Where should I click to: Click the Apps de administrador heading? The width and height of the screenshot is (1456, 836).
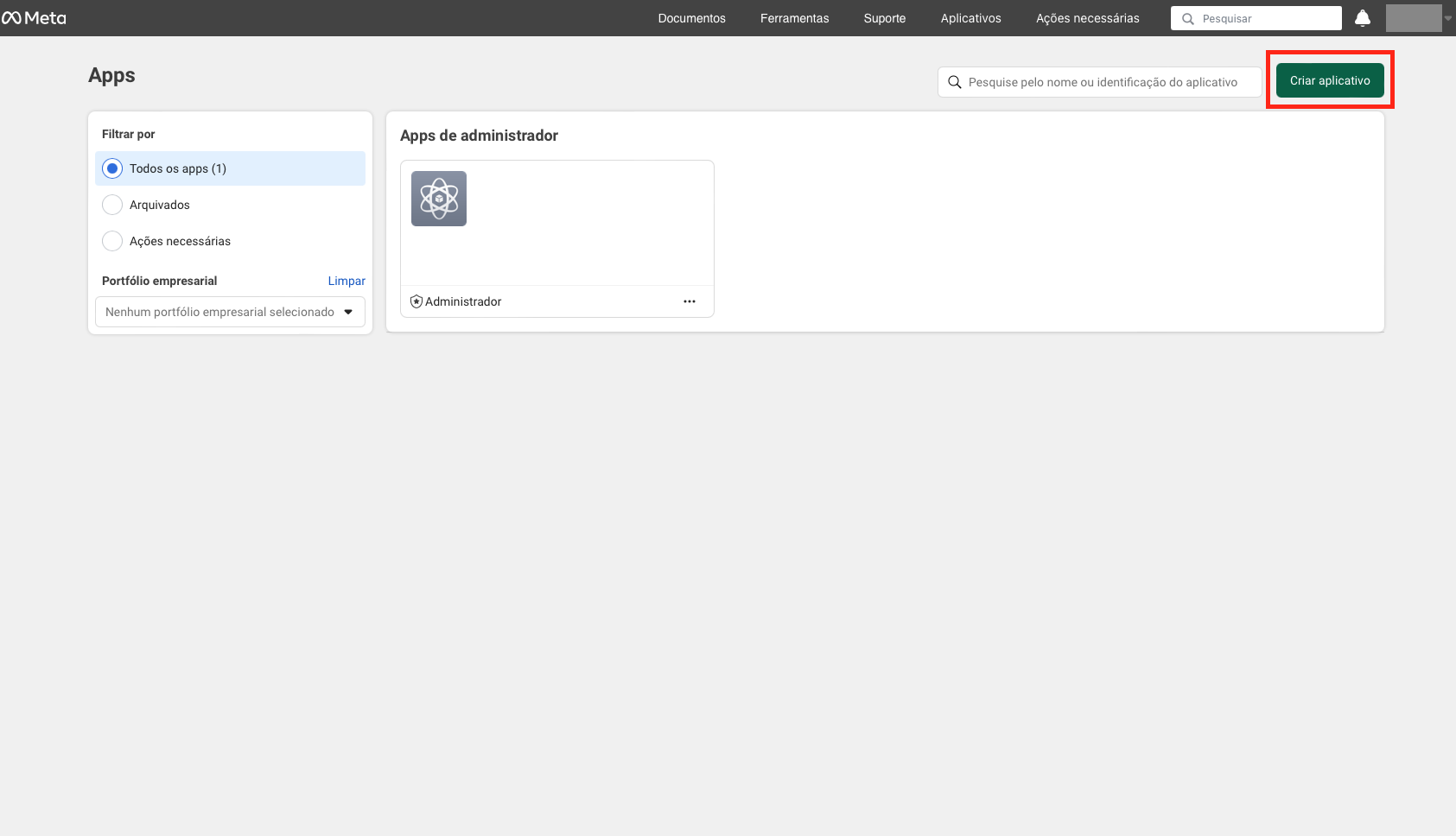(479, 136)
